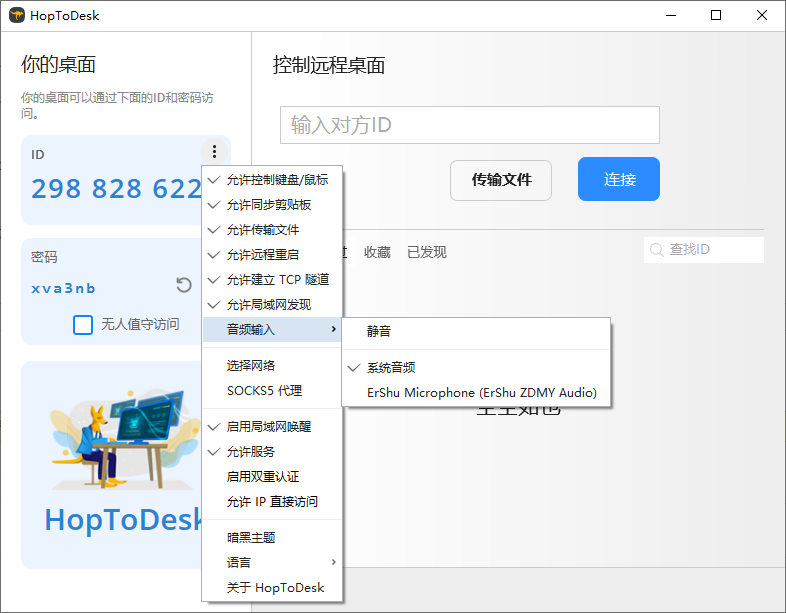Click the magnifier icon in the search box
Viewport: 786px width, 613px height.
click(656, 249)
